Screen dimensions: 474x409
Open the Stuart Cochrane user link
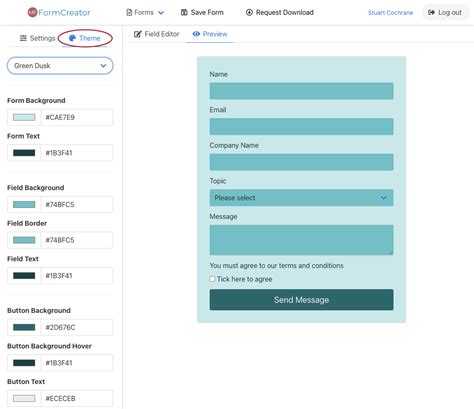pyautogui.click(x=390, y=13)
